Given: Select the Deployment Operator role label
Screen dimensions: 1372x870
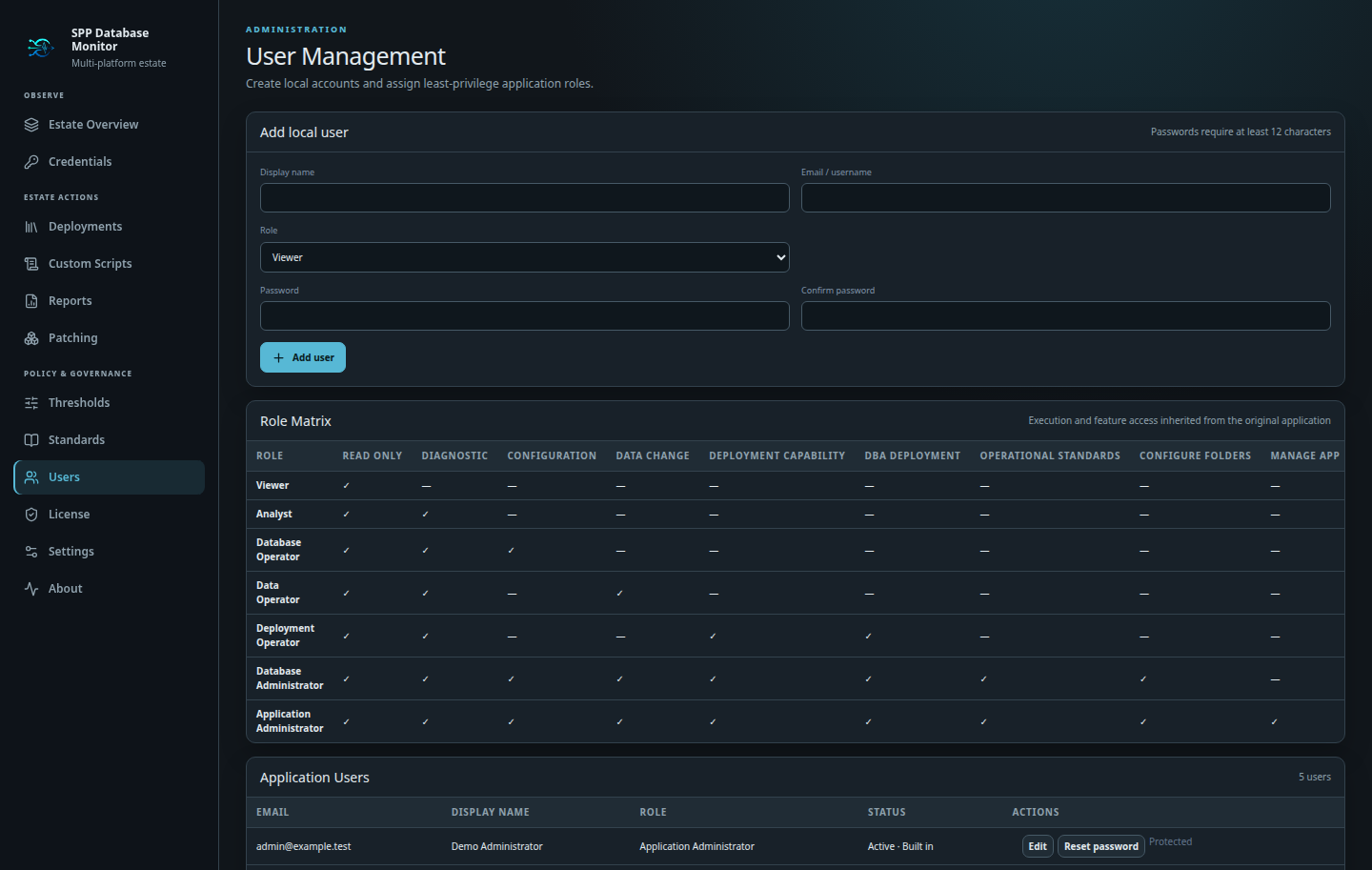Looking at the screenshot, I should point(285,636).
